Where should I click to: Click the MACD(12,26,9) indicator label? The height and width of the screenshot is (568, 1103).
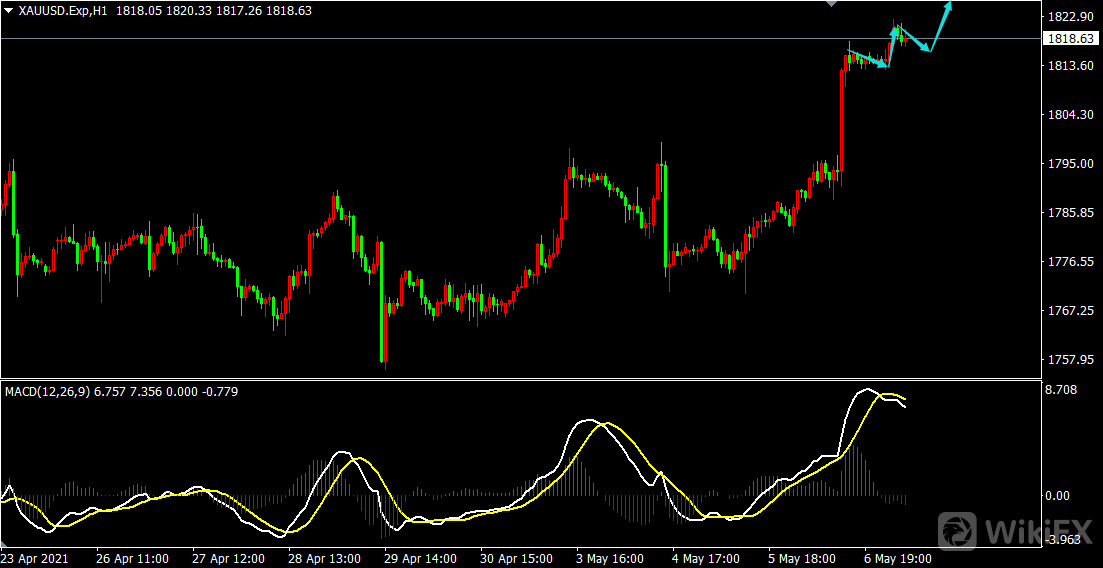46,391
